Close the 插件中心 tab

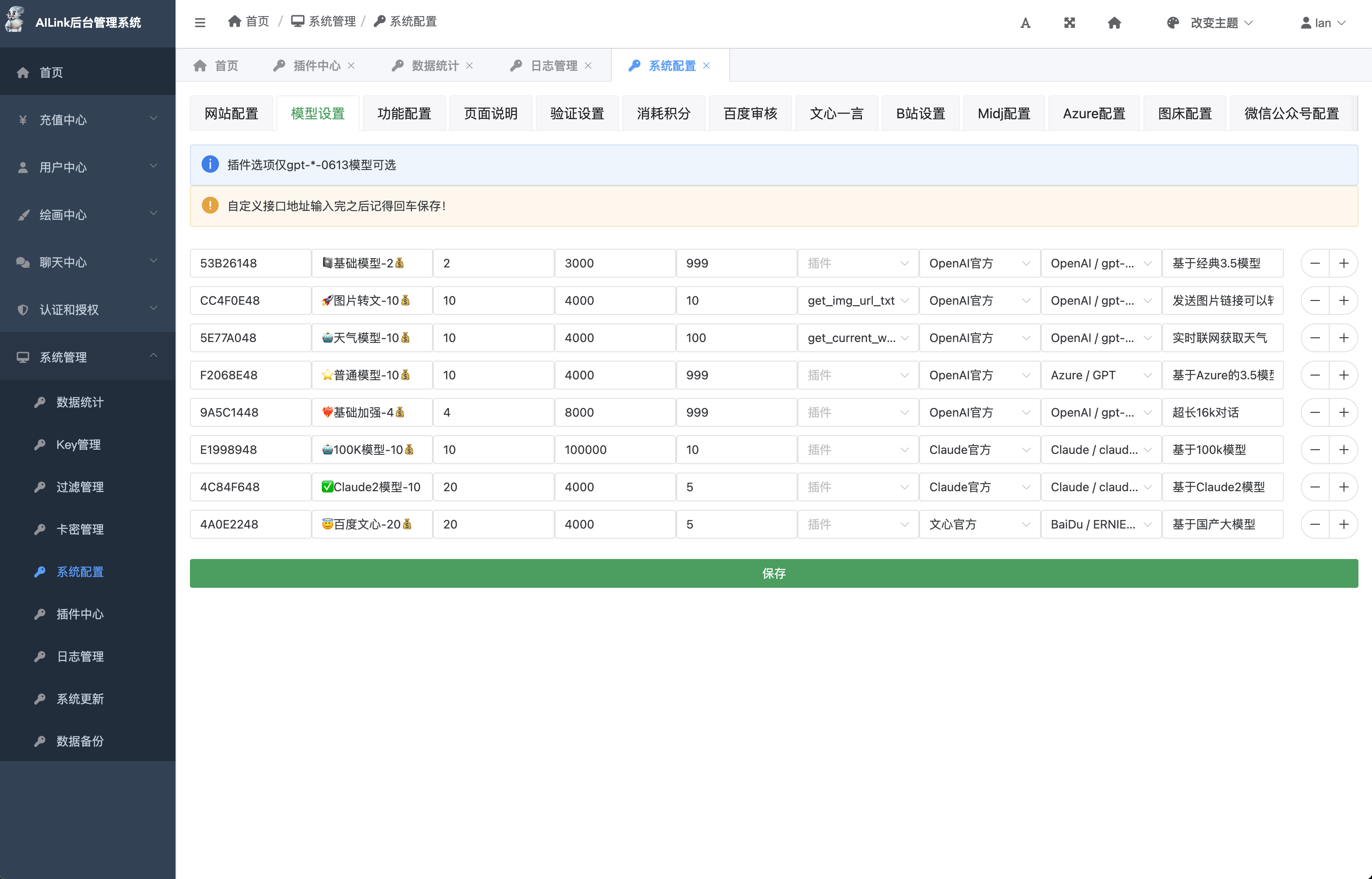tap(351, 66)
